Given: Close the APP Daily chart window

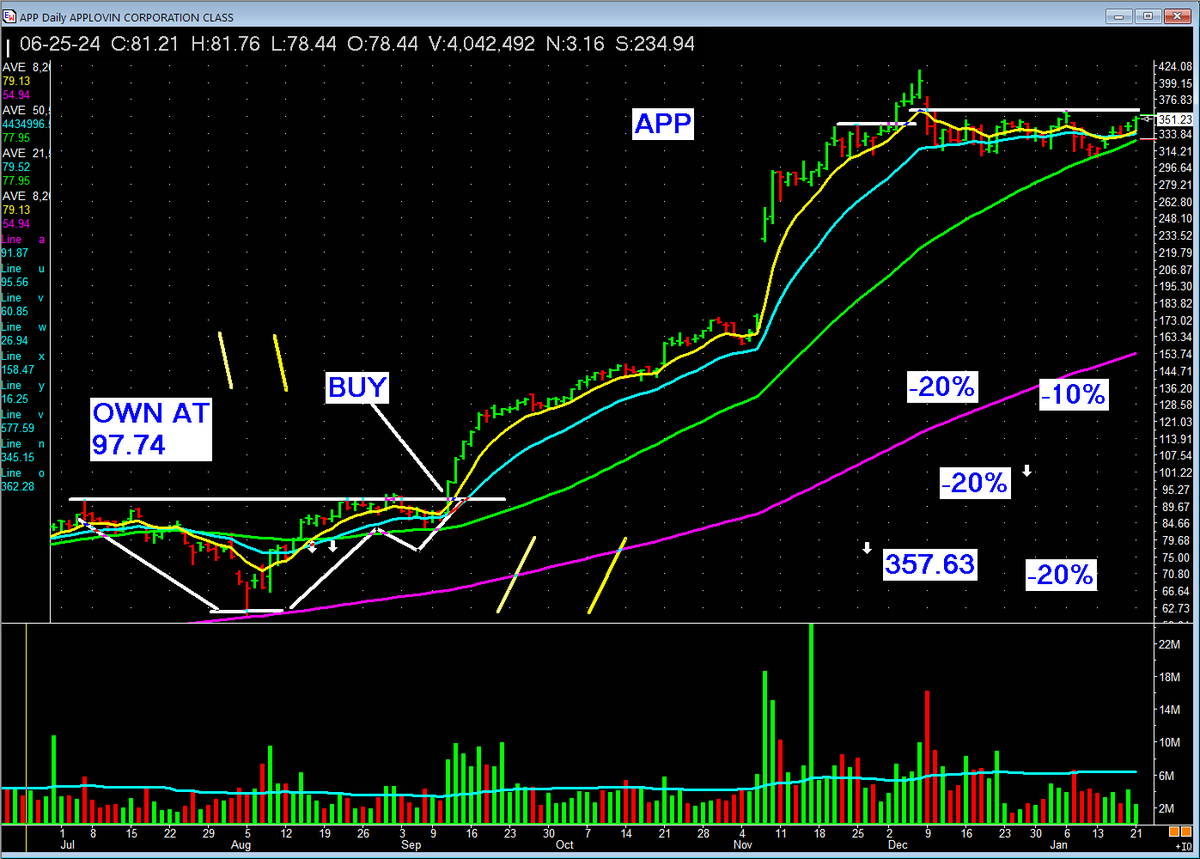Looking at the screenshot, I should pos(1176,15).
